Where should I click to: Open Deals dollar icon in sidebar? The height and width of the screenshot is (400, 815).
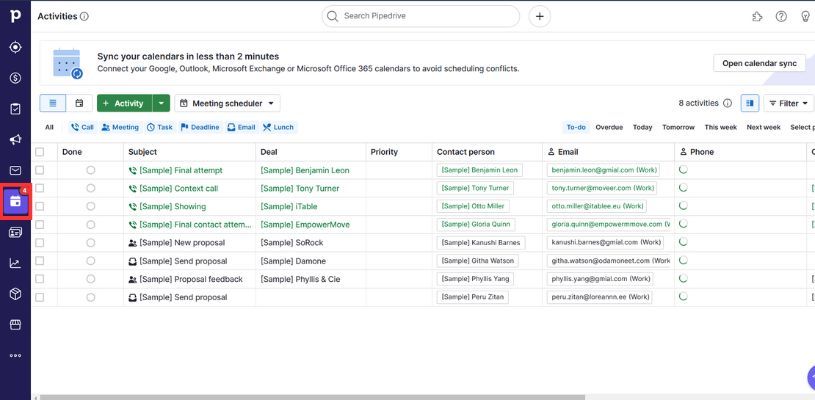tap(15, 78)
